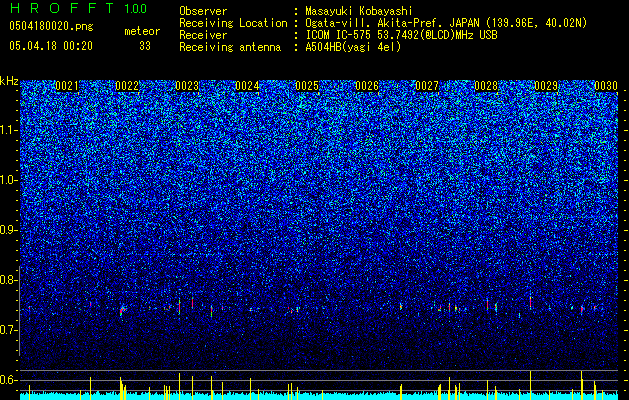
Task: Click the 0025 time marker
Action: (307, 86)
